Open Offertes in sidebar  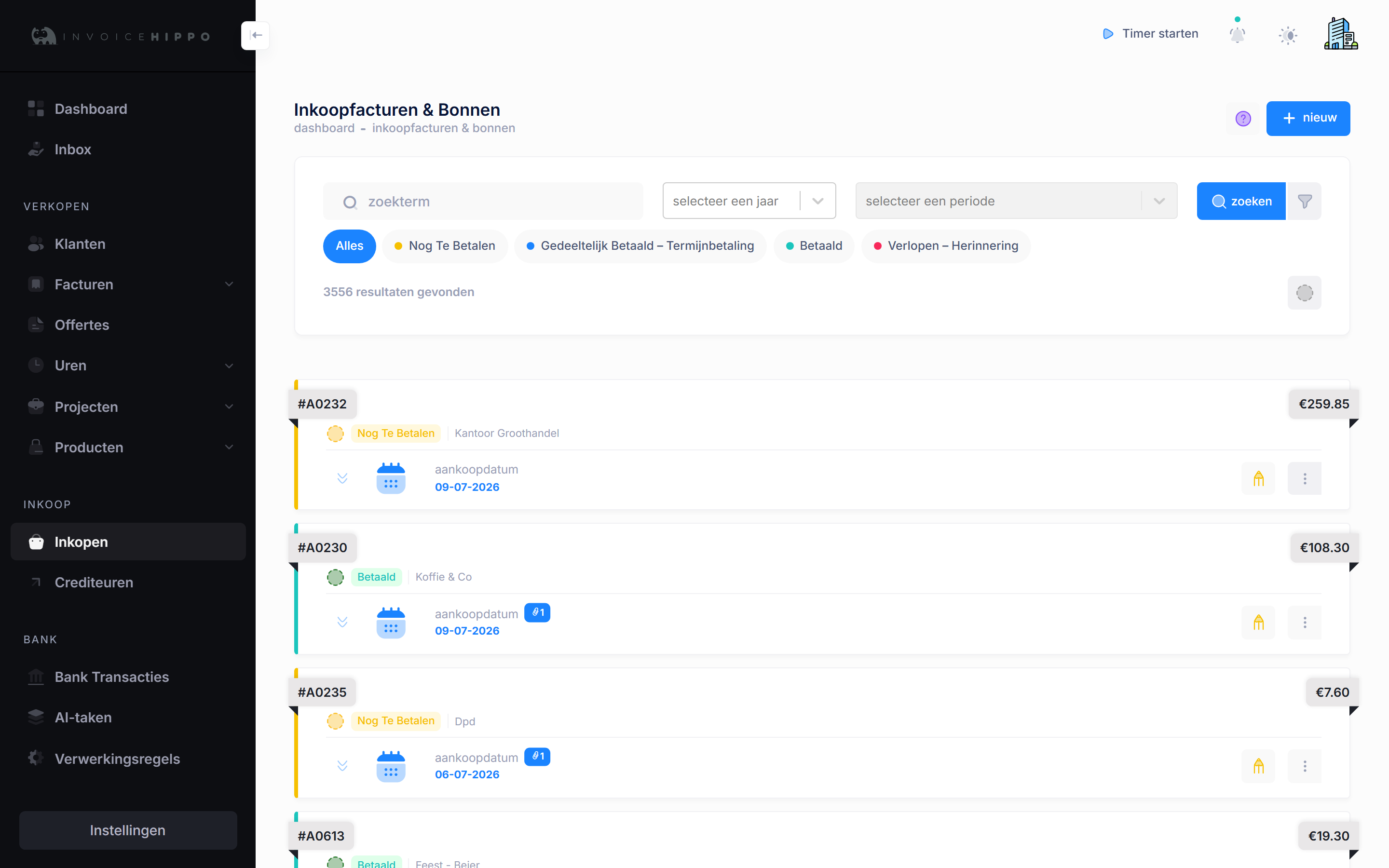pos(129,325)
